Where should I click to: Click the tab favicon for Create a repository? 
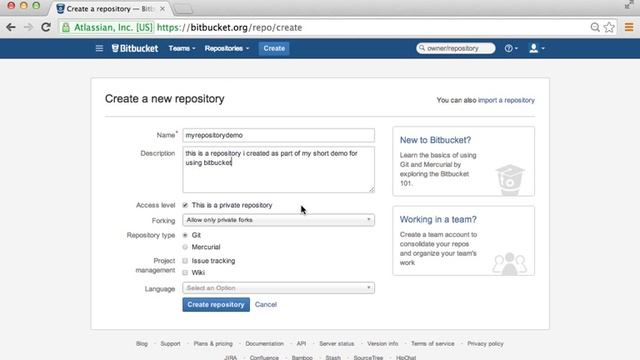pos(60,9)
